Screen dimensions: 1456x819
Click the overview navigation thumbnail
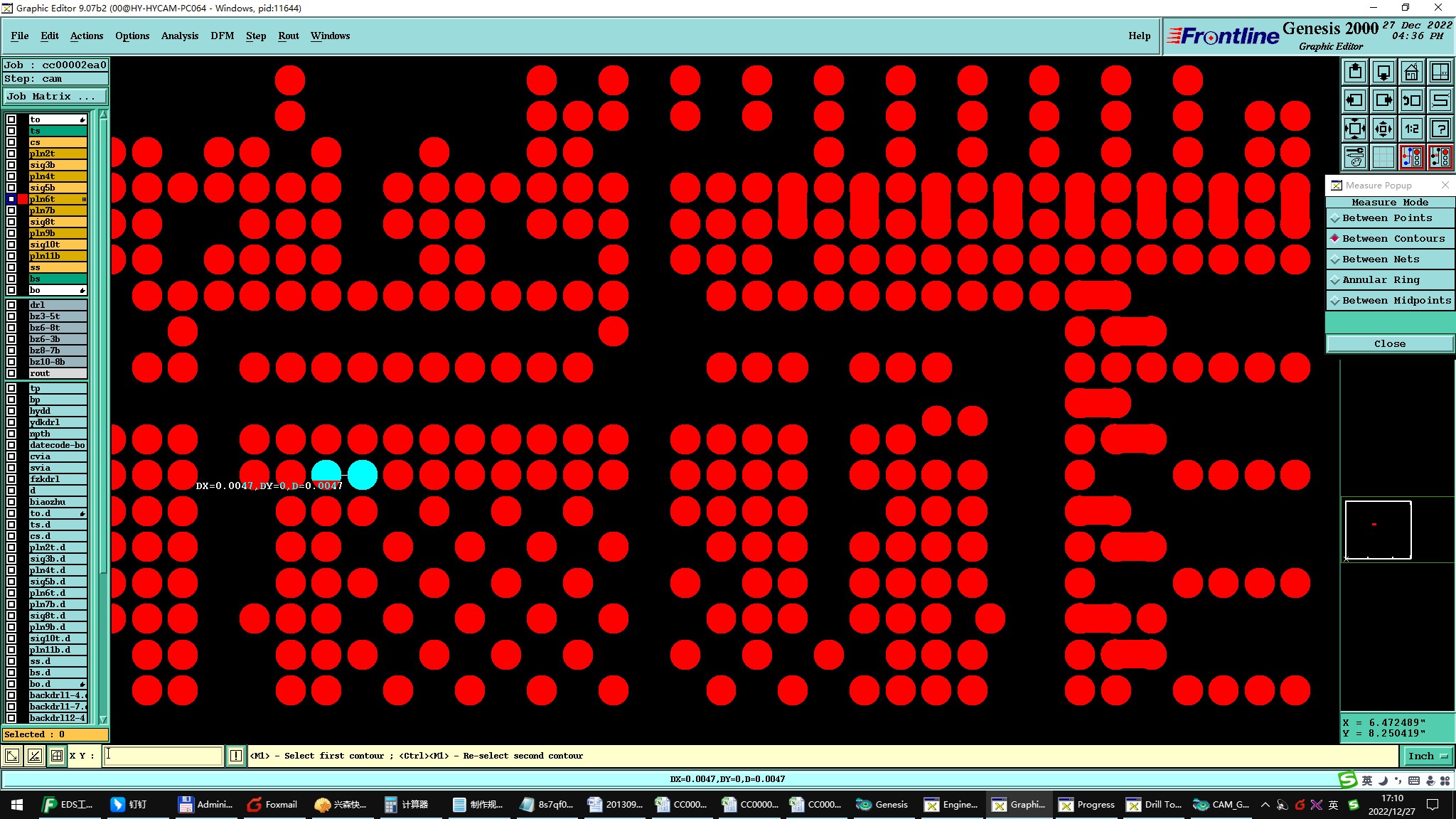tap(1378, 530)
